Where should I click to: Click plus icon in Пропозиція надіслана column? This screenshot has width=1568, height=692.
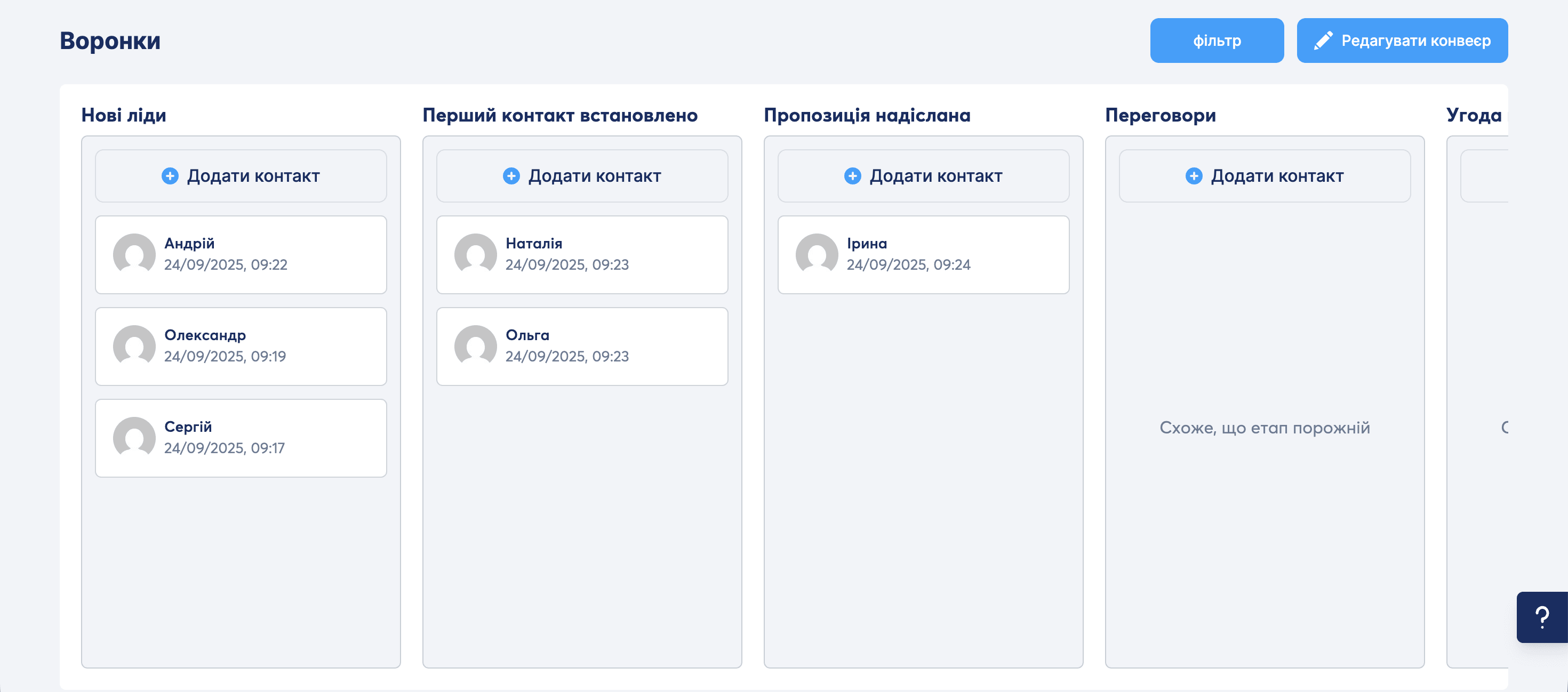[x=852, y=176]
